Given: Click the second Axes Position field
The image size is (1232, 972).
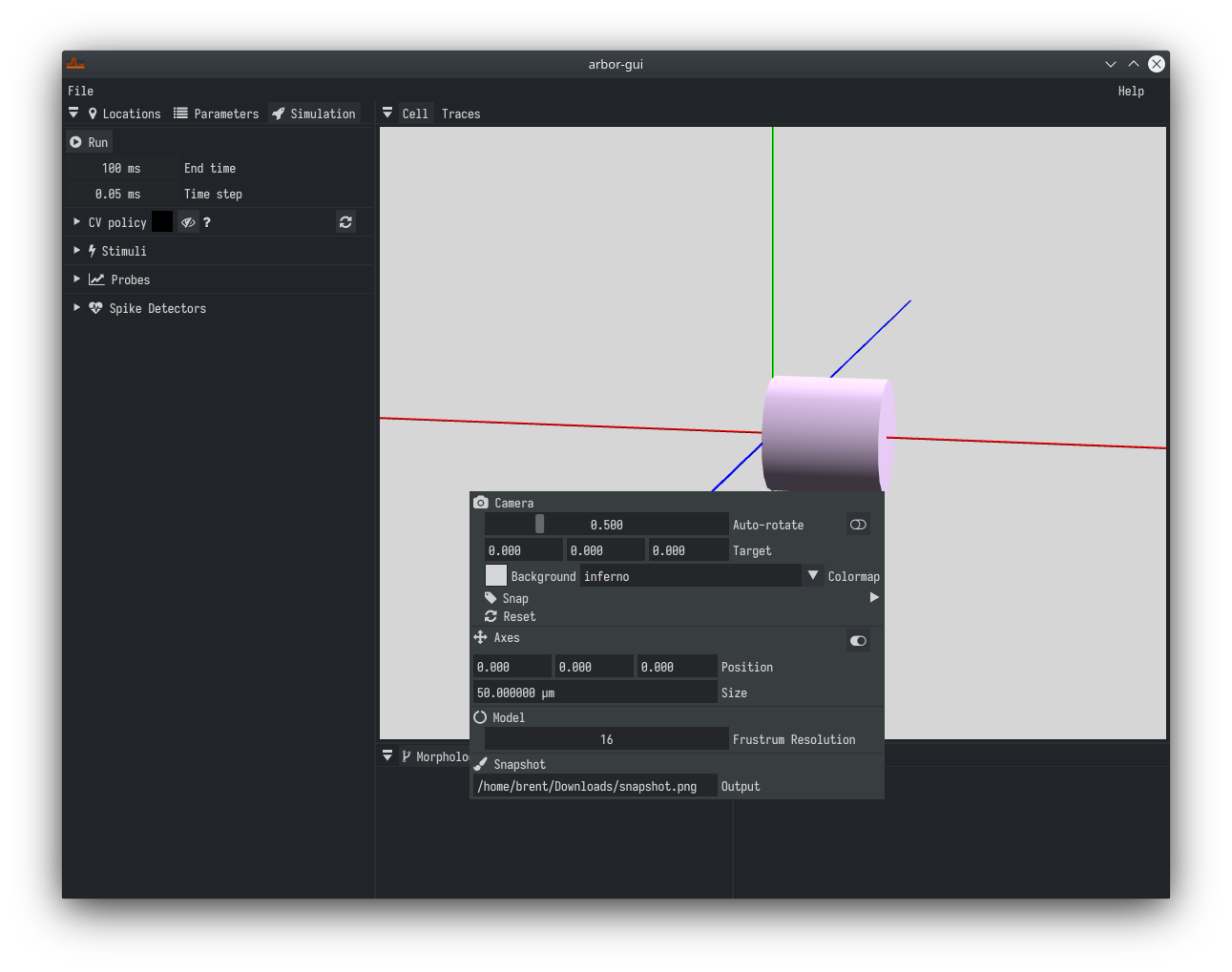Looking at the screenshot, I should click(x=595, y=667).
